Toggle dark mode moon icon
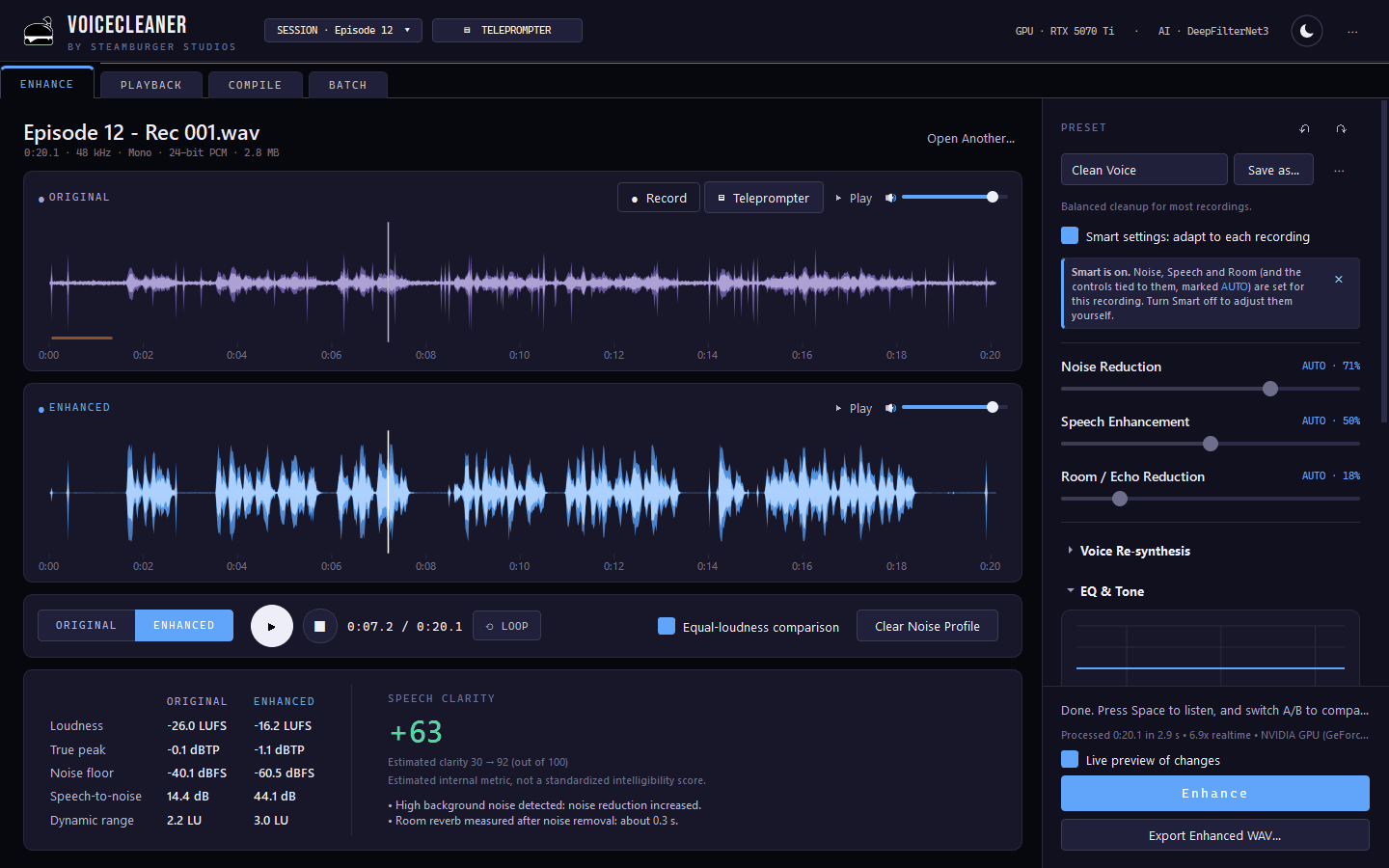 pyautogui.click(x=1307, y=31)
